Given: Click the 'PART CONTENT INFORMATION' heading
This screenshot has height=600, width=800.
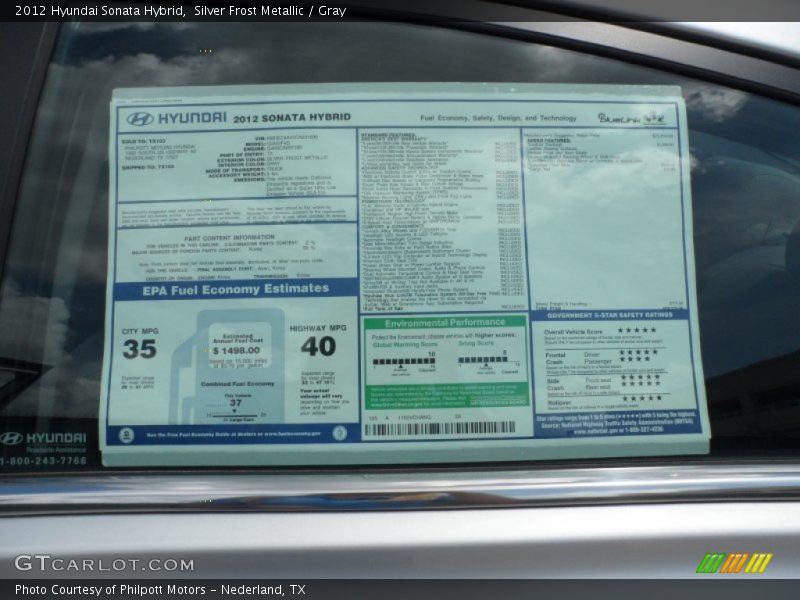Looking at the screenshot, I should click(230, 238).
